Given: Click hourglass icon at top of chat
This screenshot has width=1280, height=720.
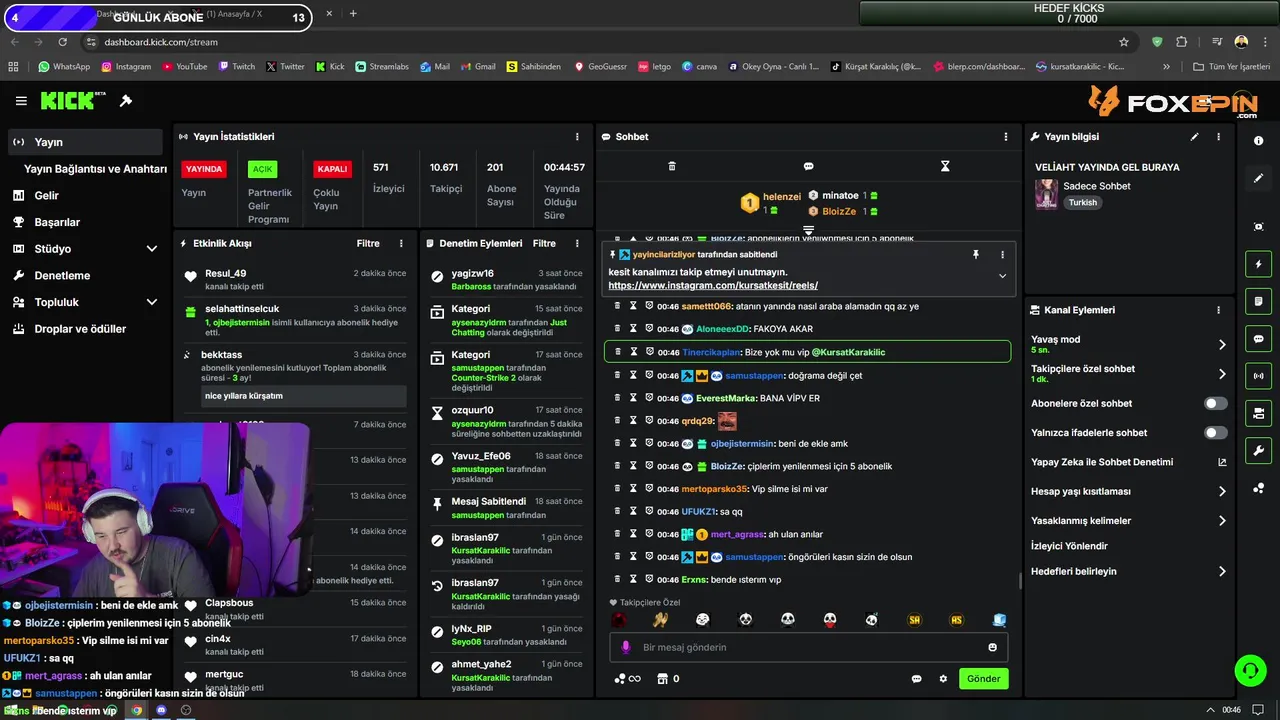Looking at the screenshot, I should tap(945, 166).
